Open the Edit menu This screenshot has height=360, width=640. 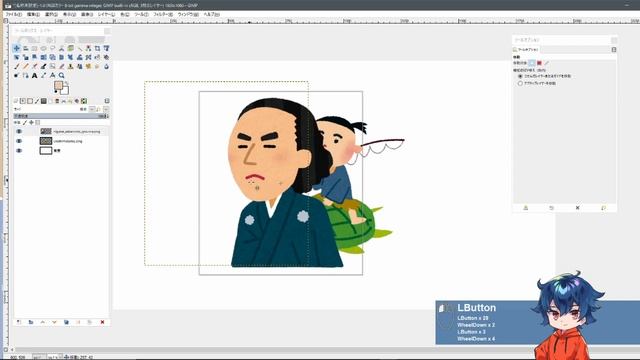[33, 14]
